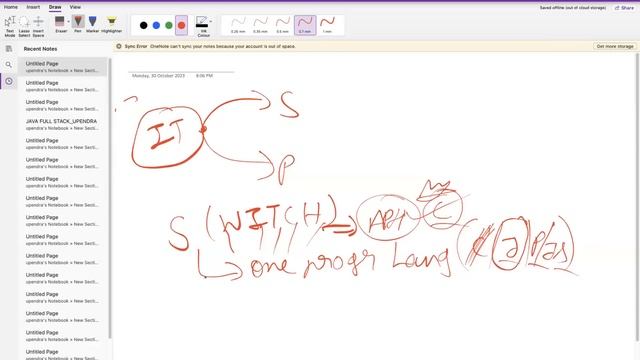Open the notebooks navigation icon

pyautogui.click(x=9, y=49)
